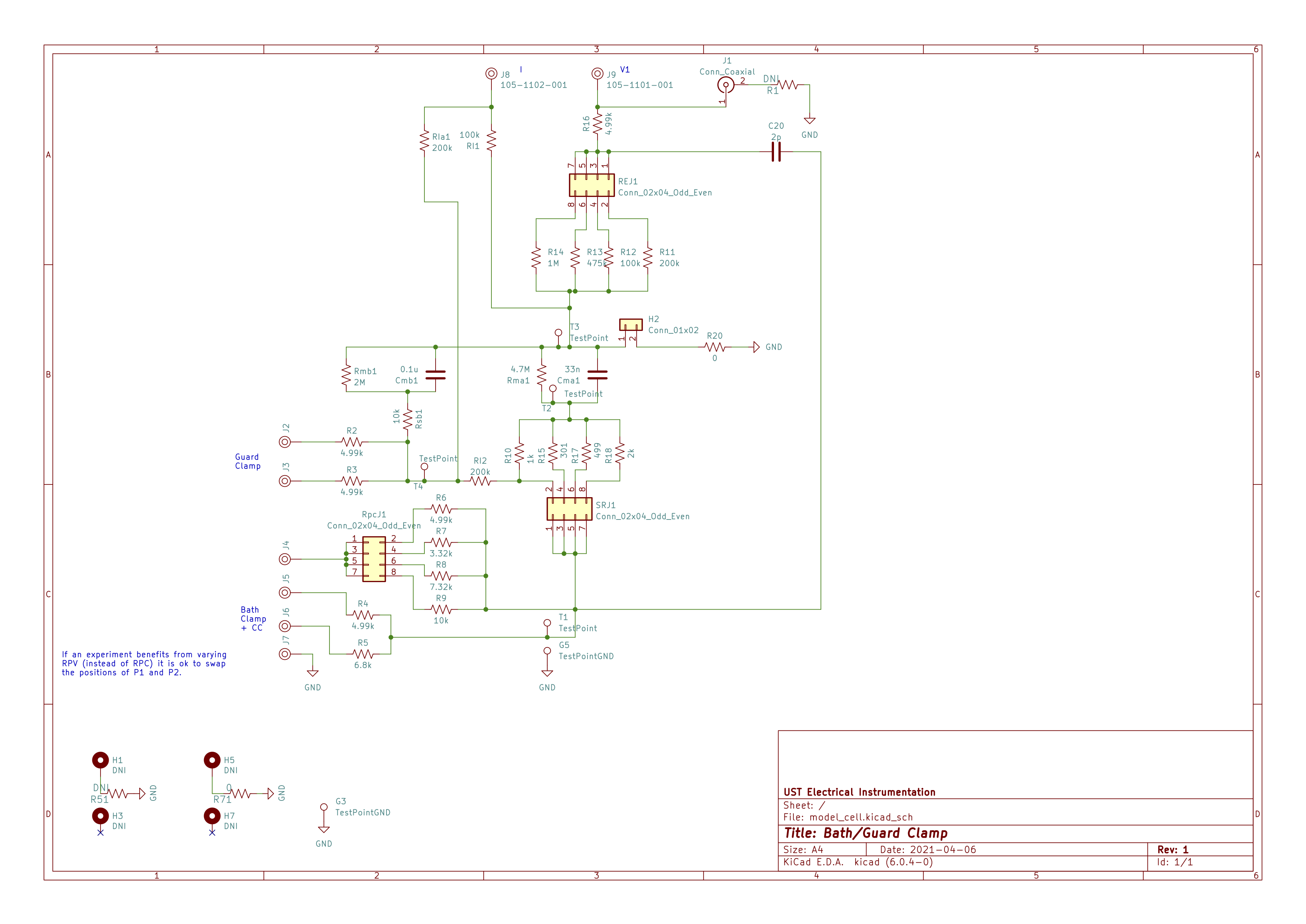Click the REJ1 2x4 header symbol
Viewport: 1306px width, 924px height.
pos(591,185)
